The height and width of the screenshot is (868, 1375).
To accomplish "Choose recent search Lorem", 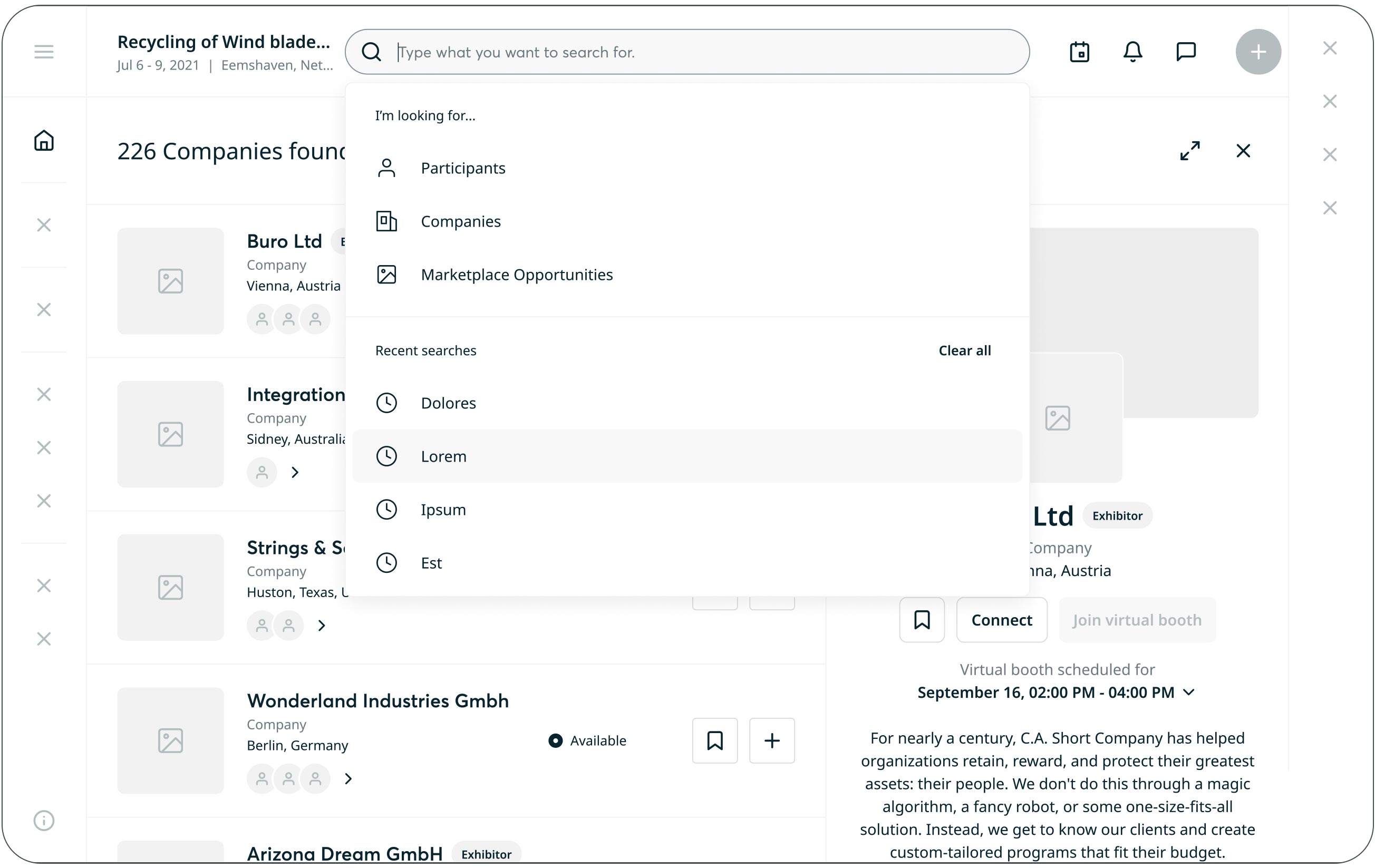I will pos(444,456).
